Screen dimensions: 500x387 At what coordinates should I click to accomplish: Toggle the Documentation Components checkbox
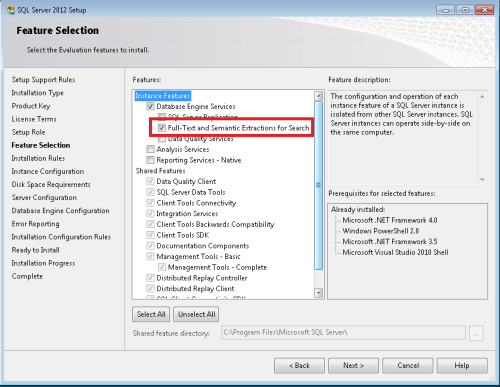(x=150, y=246)
